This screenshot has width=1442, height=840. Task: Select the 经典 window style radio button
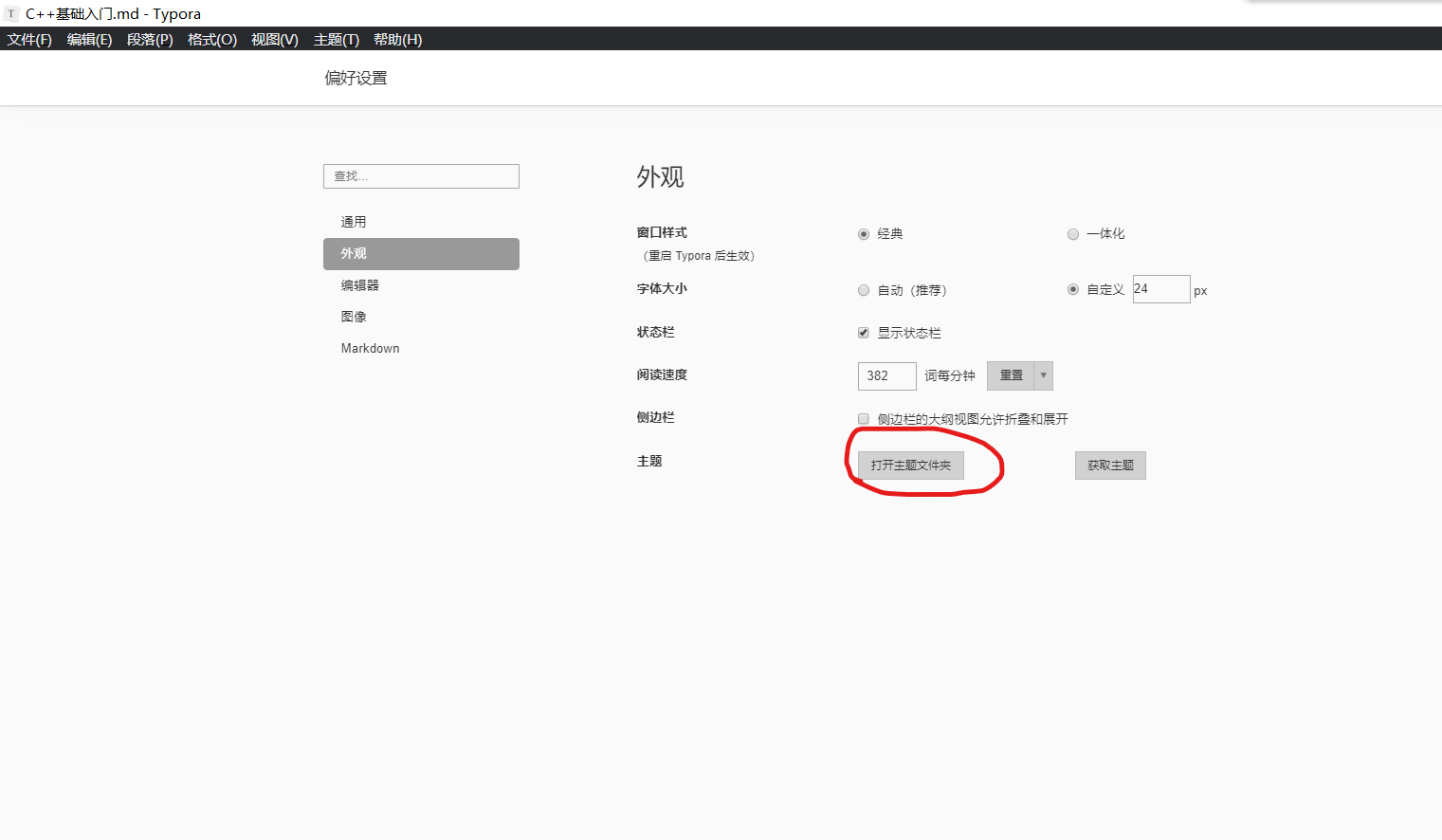(x=863, y=233)
